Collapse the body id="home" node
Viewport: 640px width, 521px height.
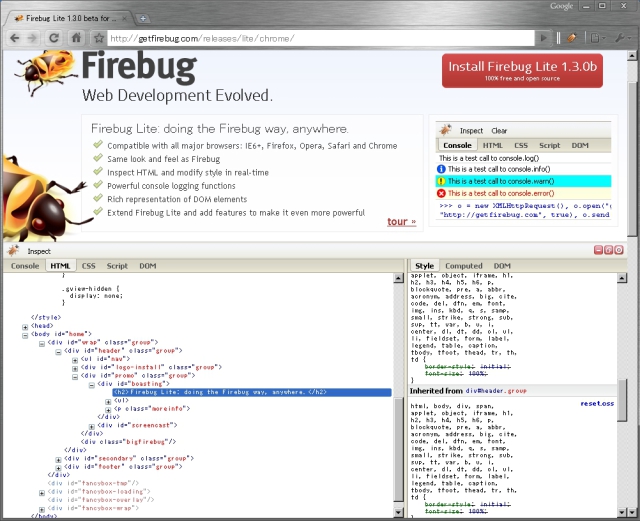[25, 335]
